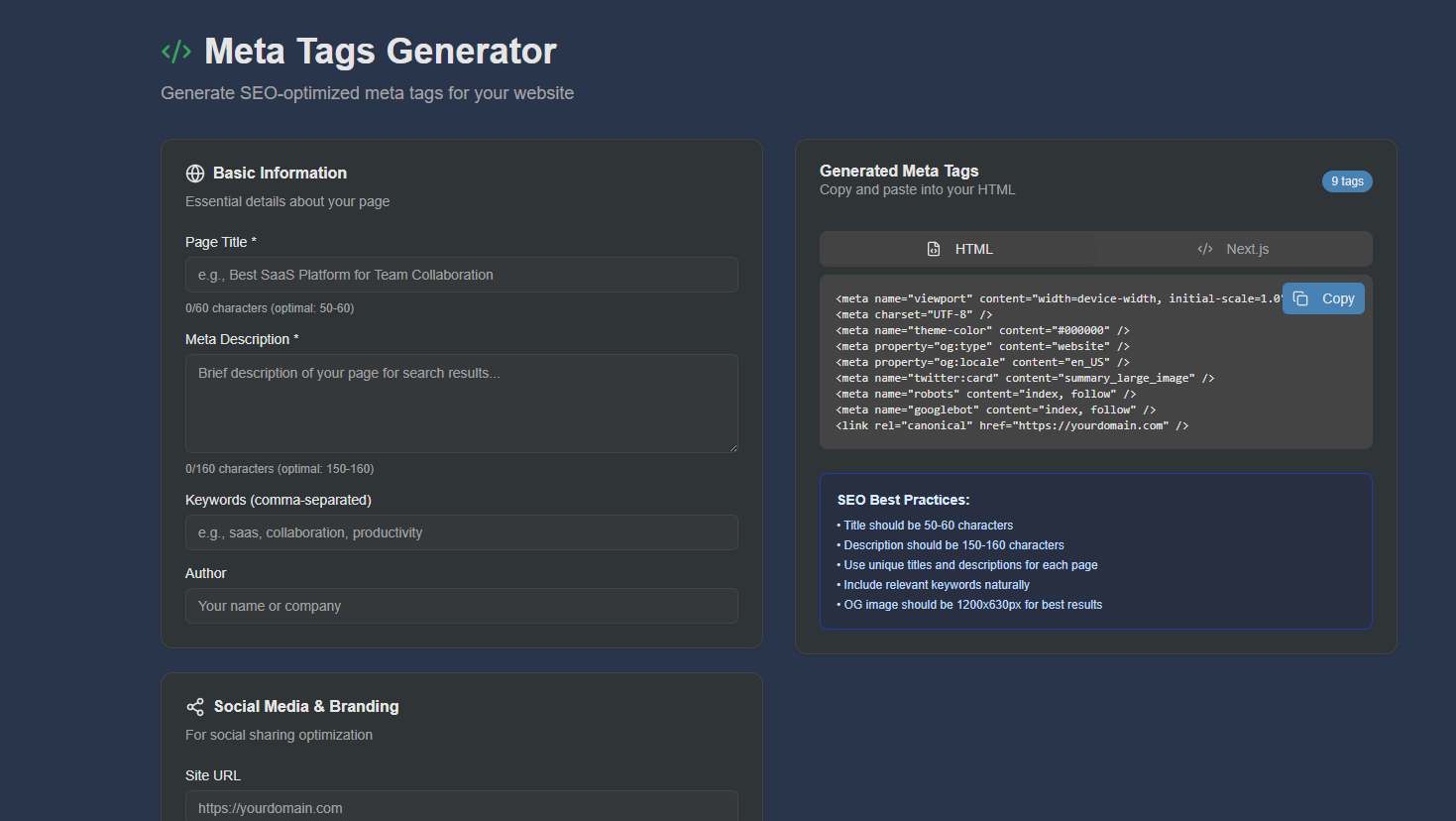Click the file icon in HTML tab
The image size is (1456, 821).
934,249
